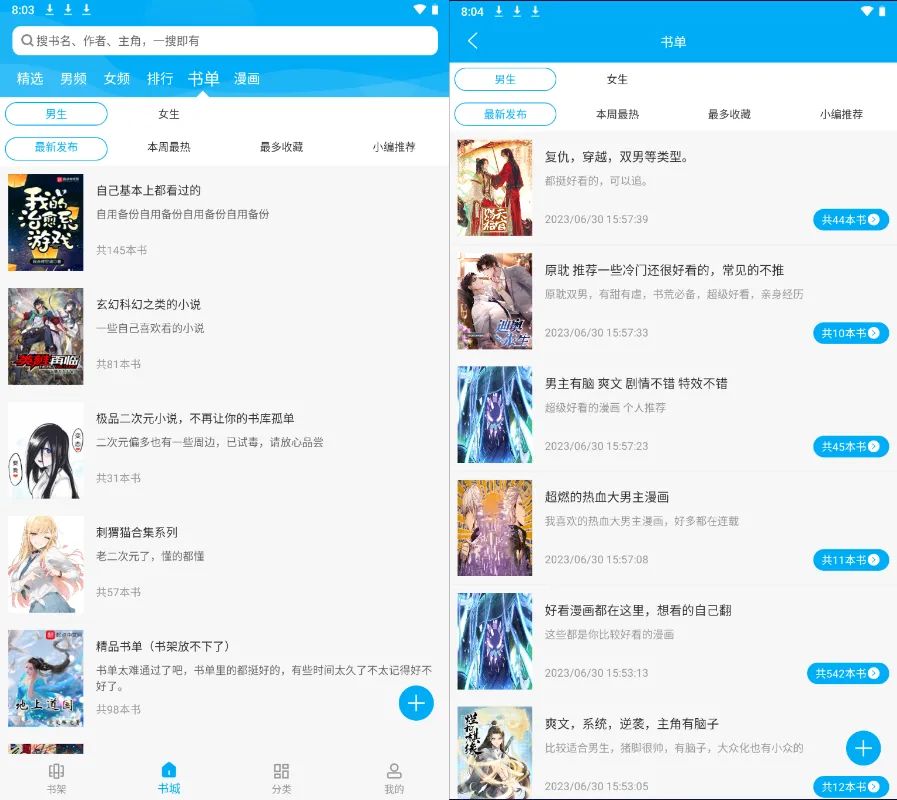Tap the plus button on left screen

tap(416, 703)
